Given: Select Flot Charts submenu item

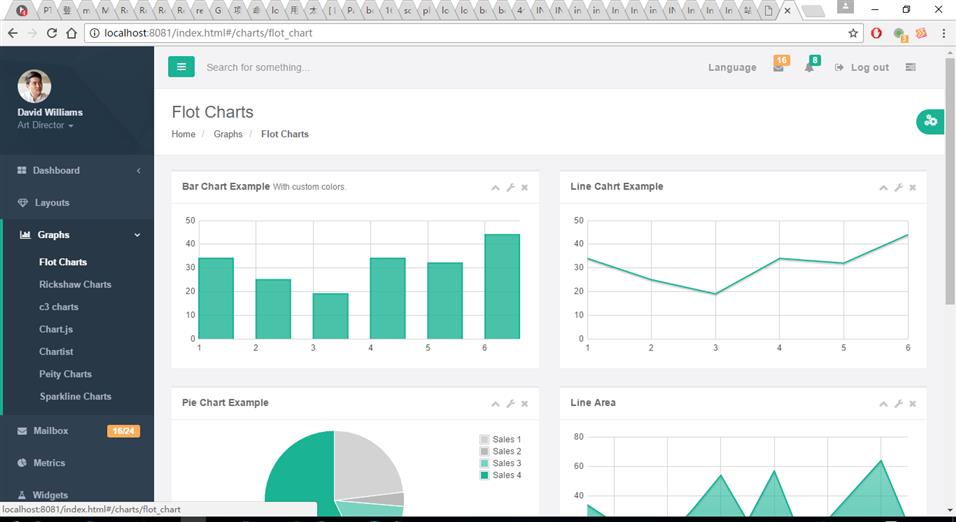Looking at the screenshot, I should 63,262.
